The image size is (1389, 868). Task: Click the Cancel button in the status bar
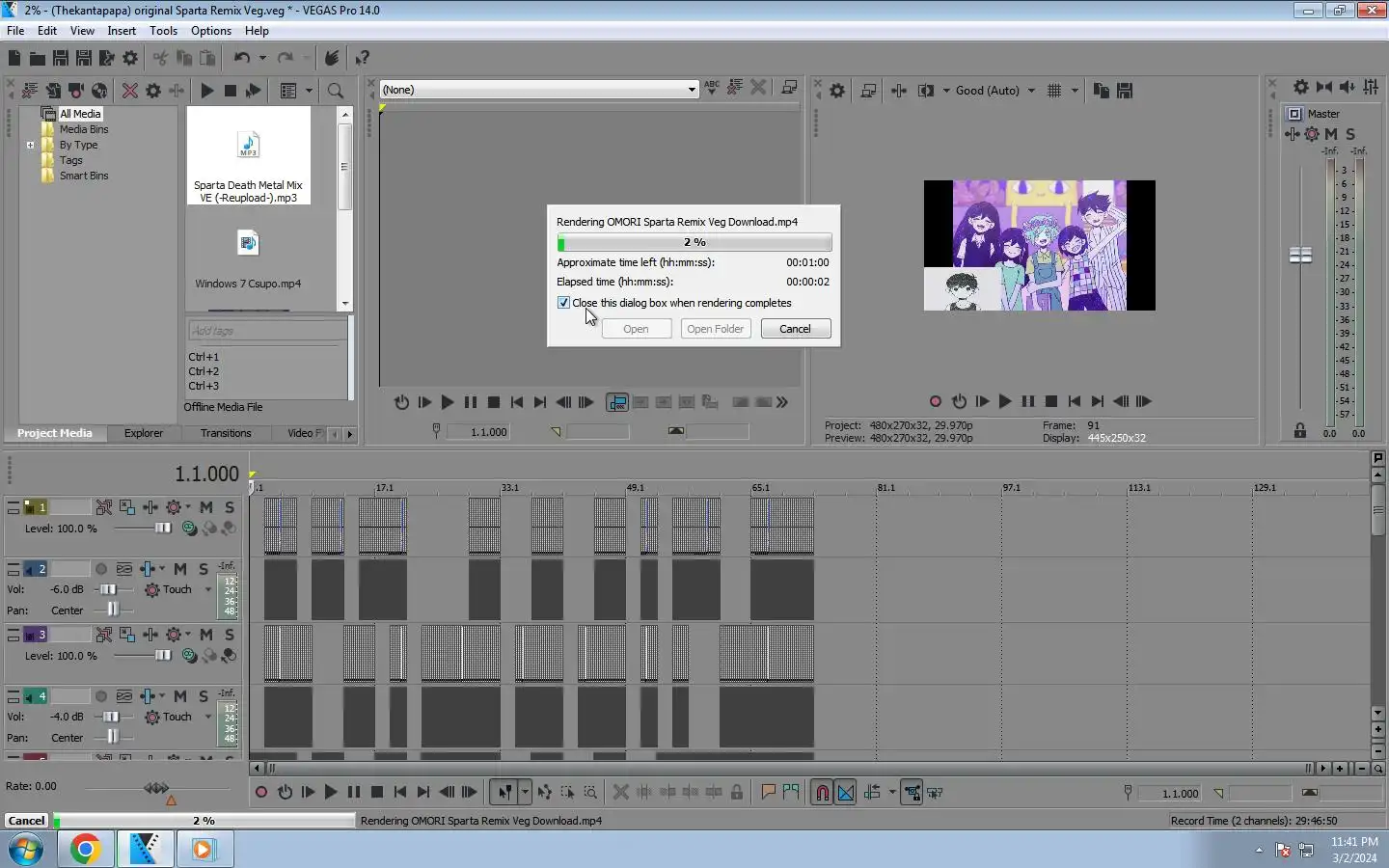click(x=26, y=821)
